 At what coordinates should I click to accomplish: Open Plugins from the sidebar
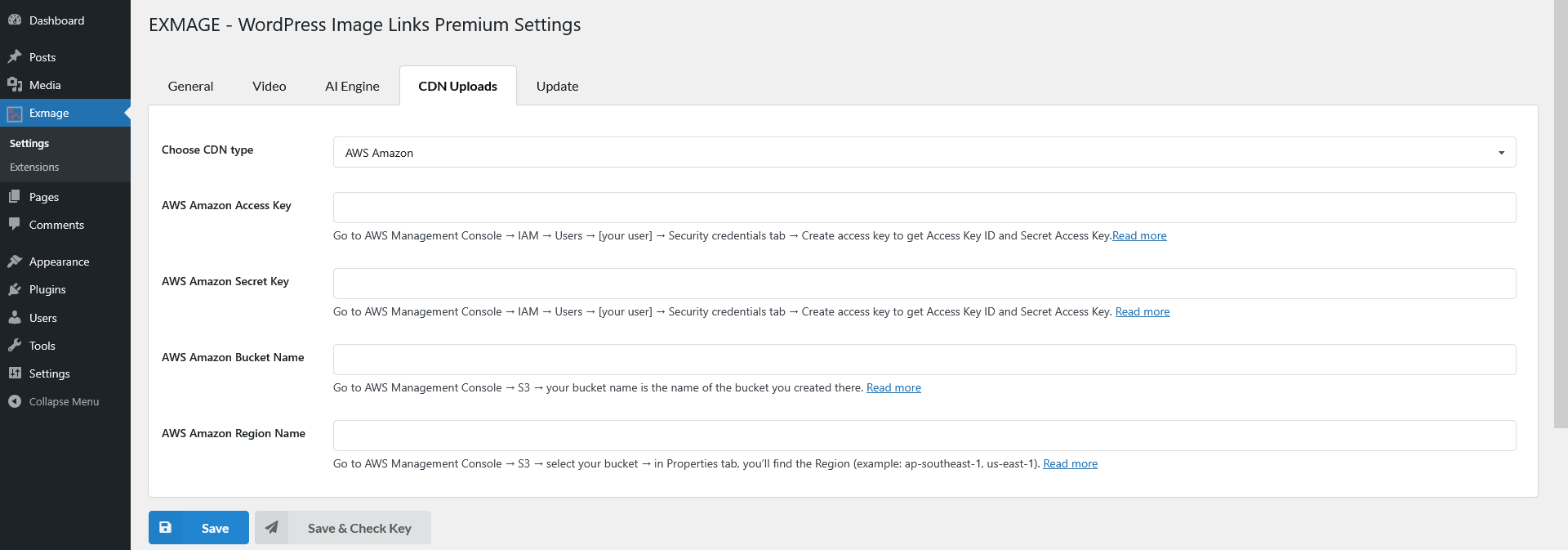click(65, 289)
